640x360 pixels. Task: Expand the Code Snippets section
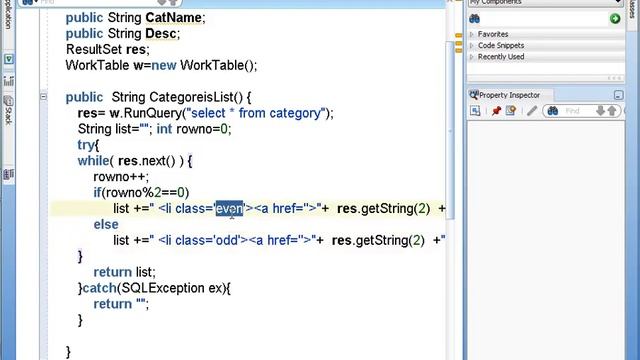point(472,45)
